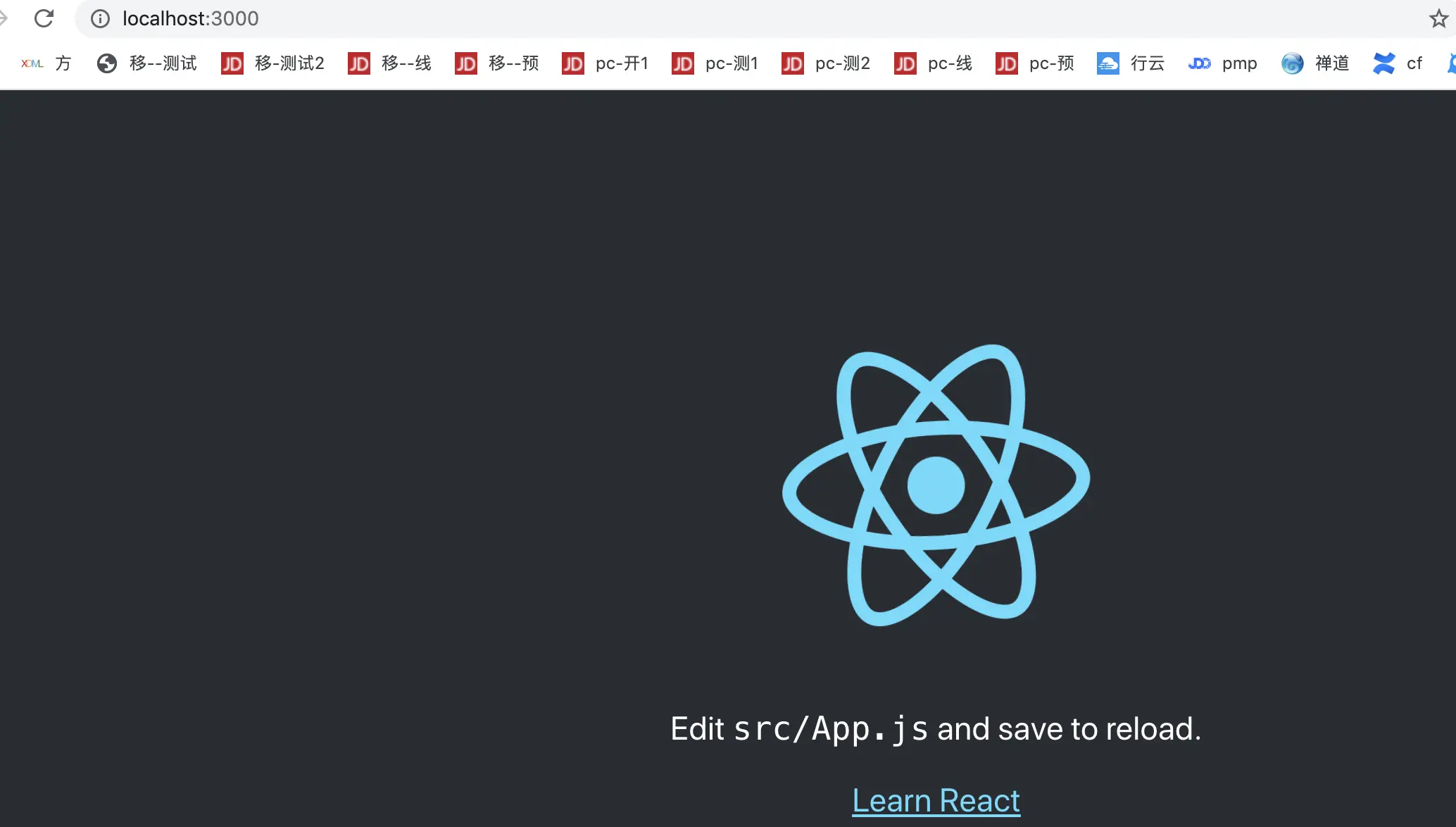Image resolution: width=1456 pixels, height=827 pixels.
Task: Click the browser reload page icon
Action: [x=44, y=18]
